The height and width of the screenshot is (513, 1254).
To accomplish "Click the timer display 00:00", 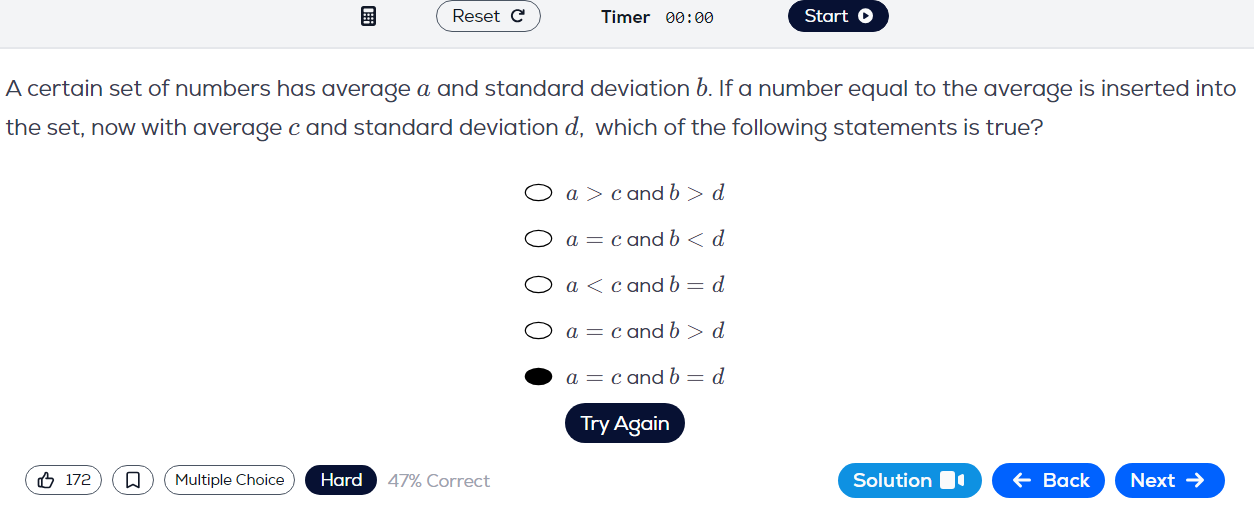I will tap(689, 17).
